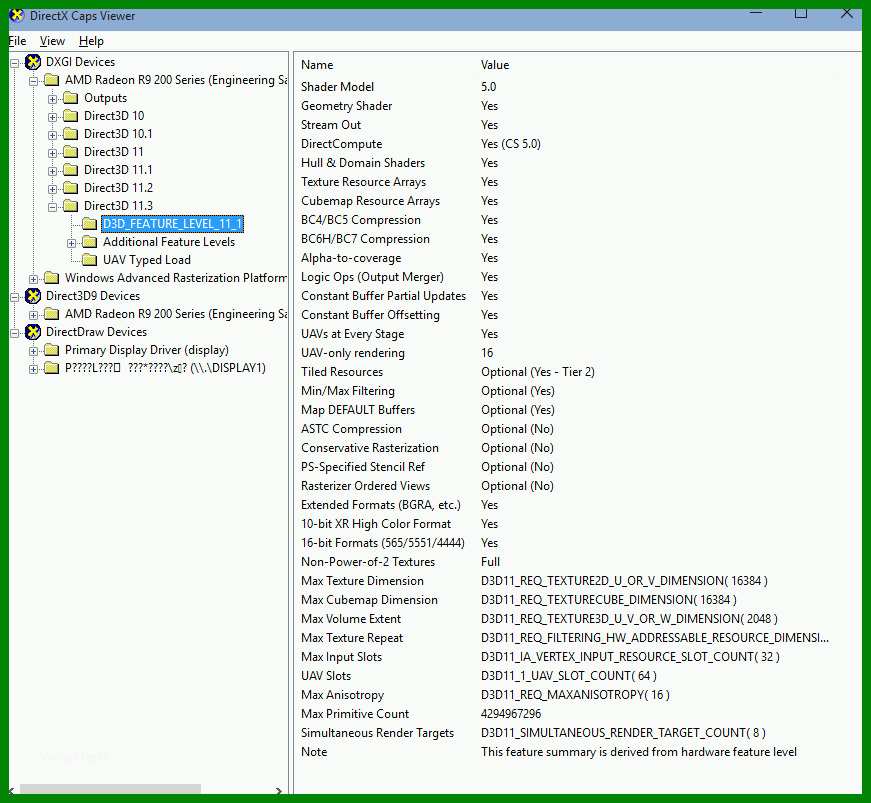Select the Primary Display Driver (display) item

[x=147, y=350]
